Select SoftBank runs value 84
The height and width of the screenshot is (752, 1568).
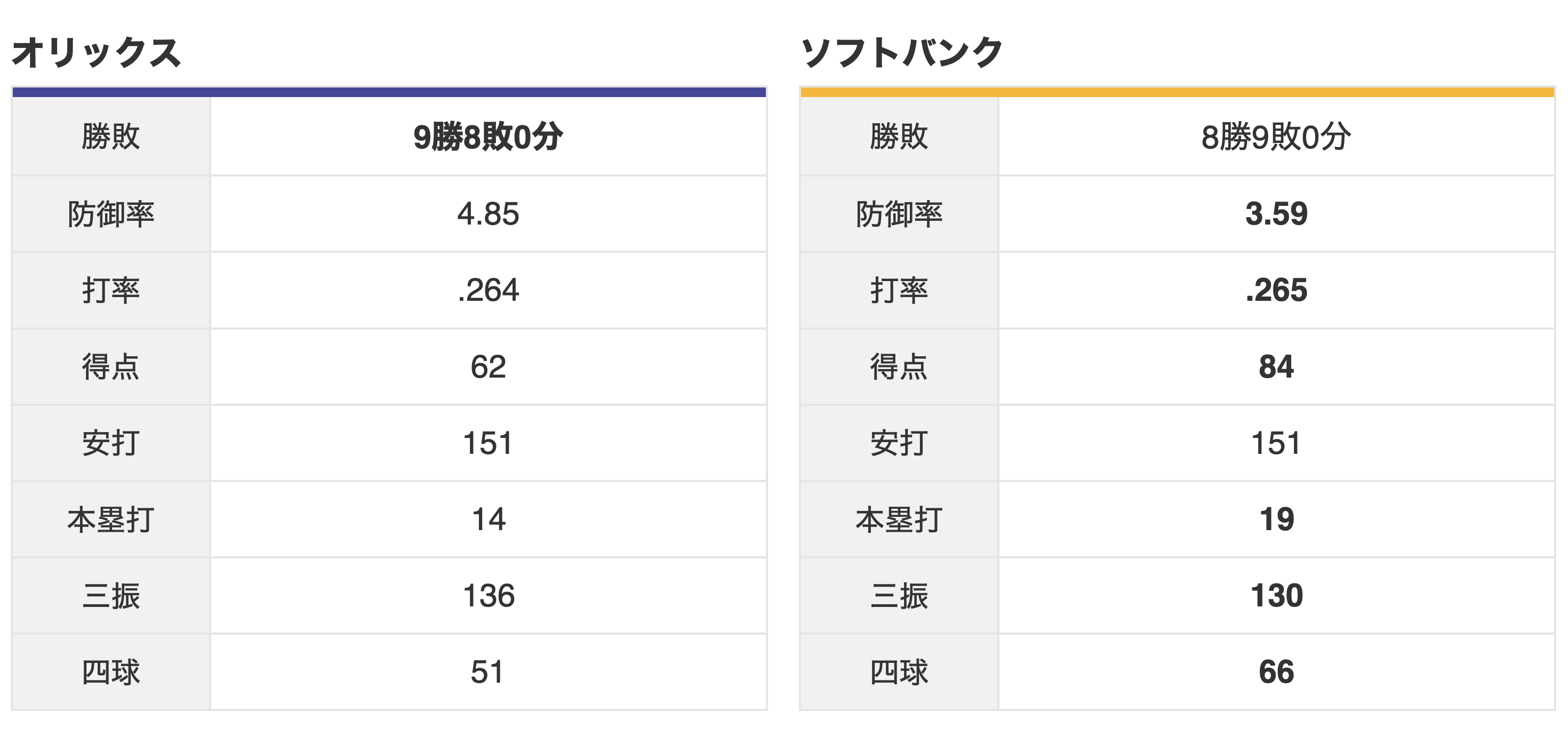click(x=1276, y=366)
